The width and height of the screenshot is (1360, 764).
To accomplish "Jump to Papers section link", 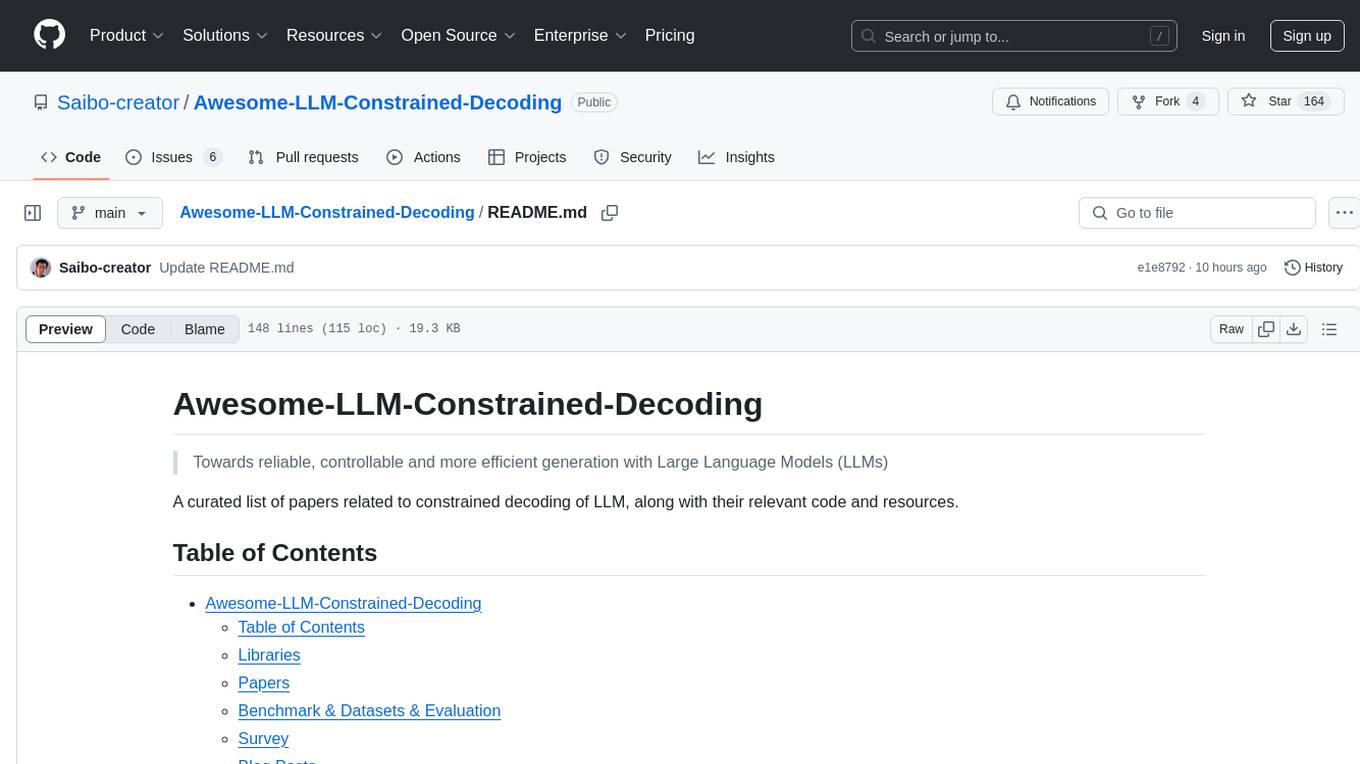I will point(264,683).
